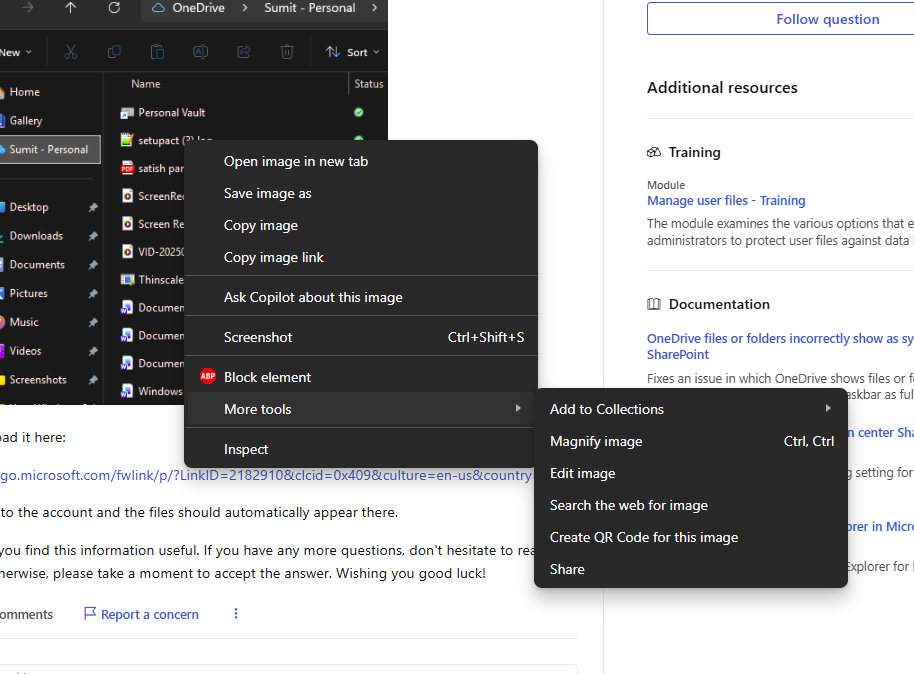Click the green sync status icon for Personal Vault
This screenshot has height=674, width=914.
(x=359, y=112)
